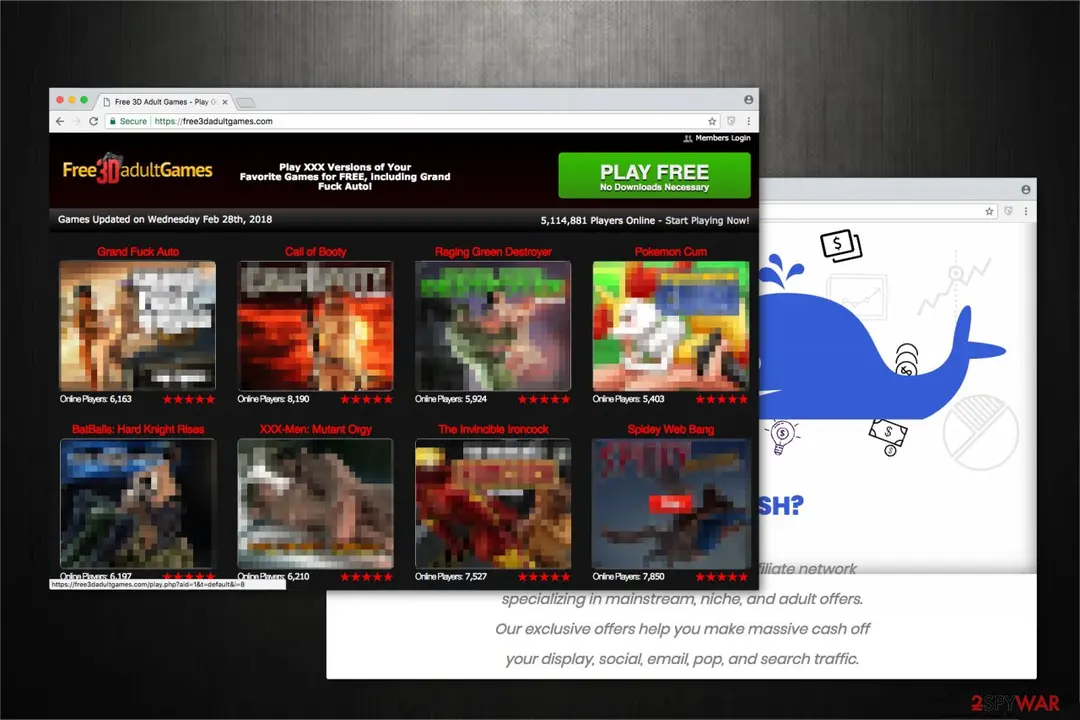This screenshot has height=720, width=1080.
Task: Bookmark the page with the star in front window
Action: (712, 121)
